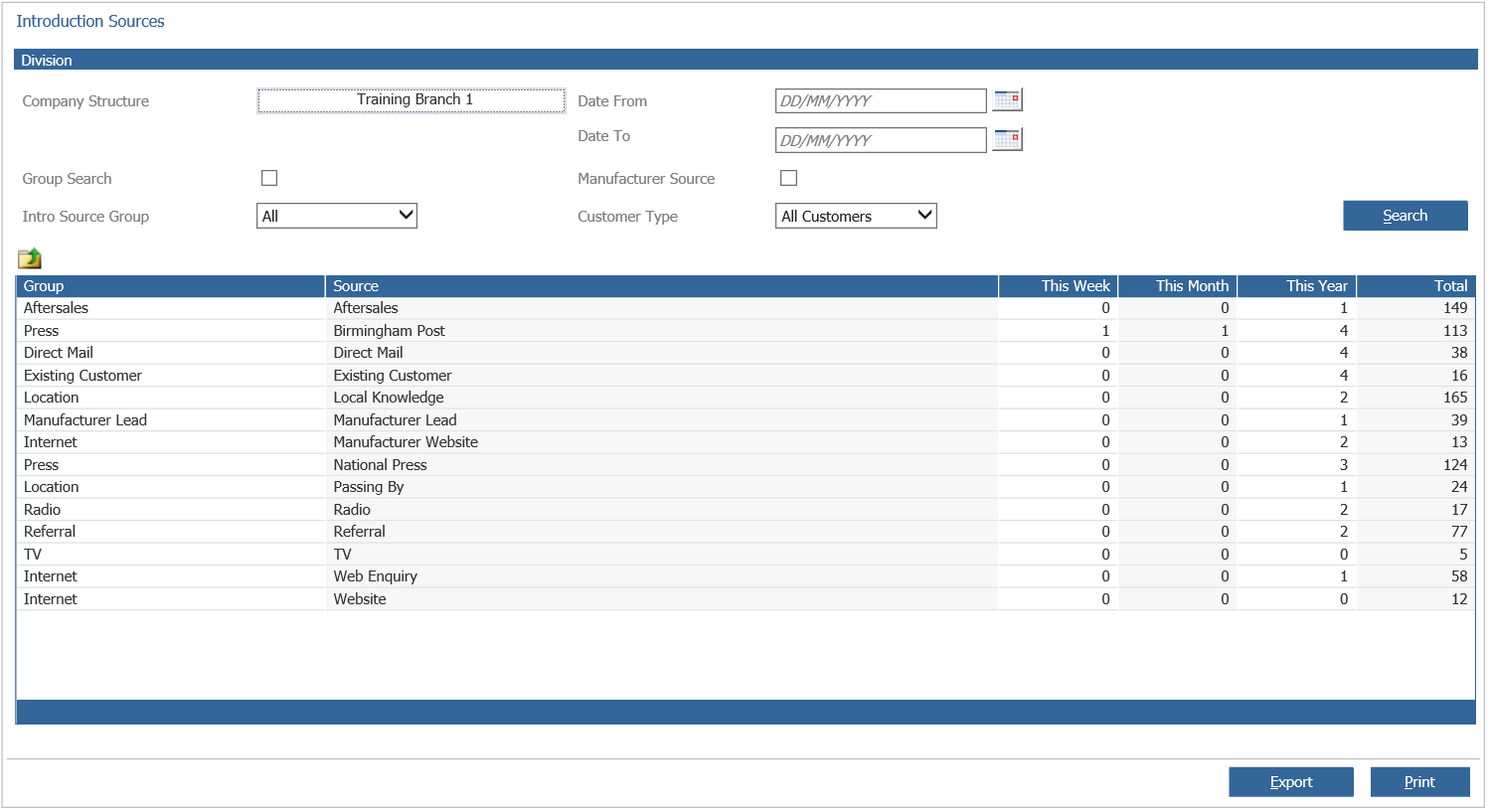
Task: Click the Division section header bar
Action: [745, 60]
